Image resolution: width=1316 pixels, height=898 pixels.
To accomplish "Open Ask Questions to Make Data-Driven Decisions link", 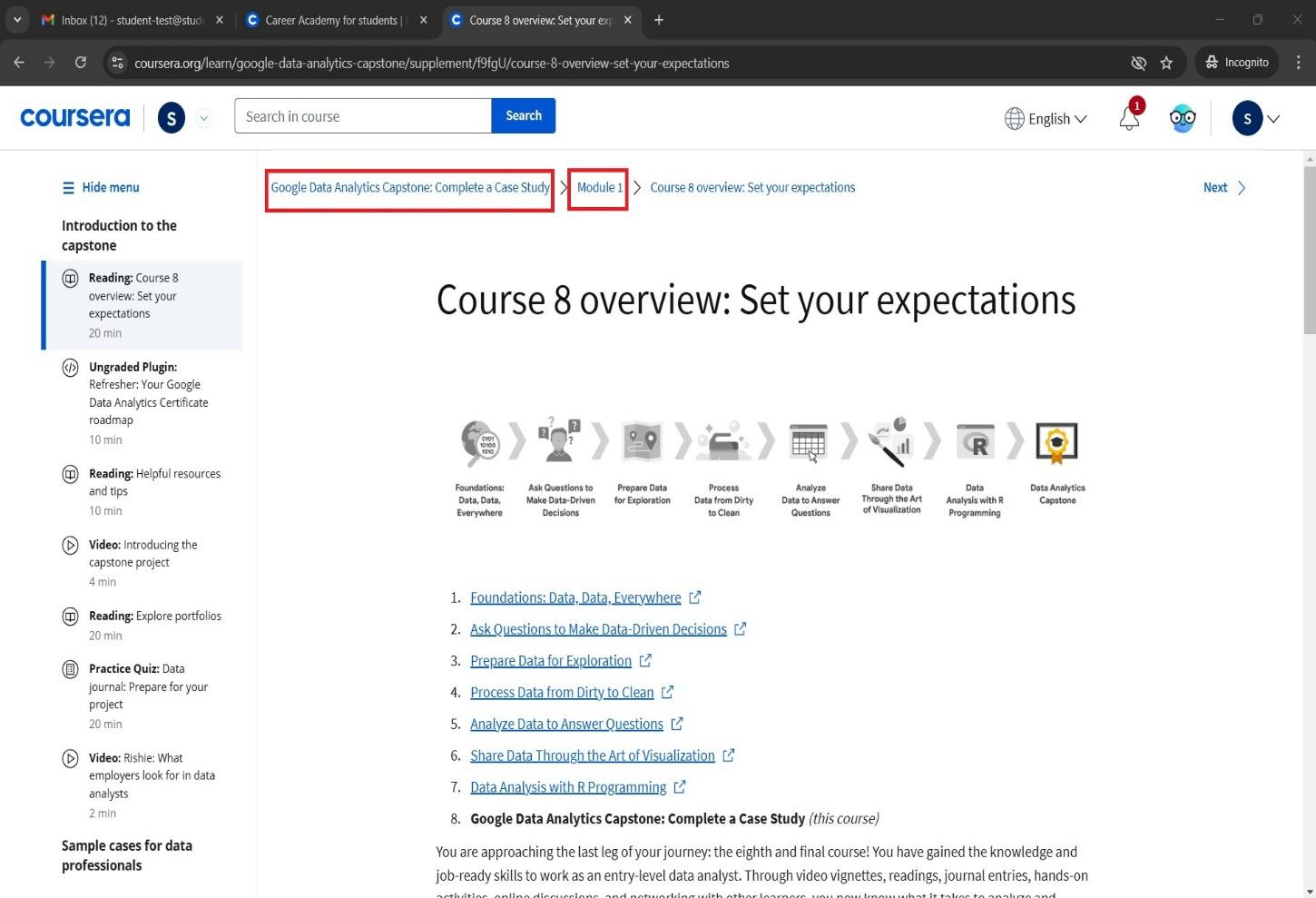I will 598,629.
